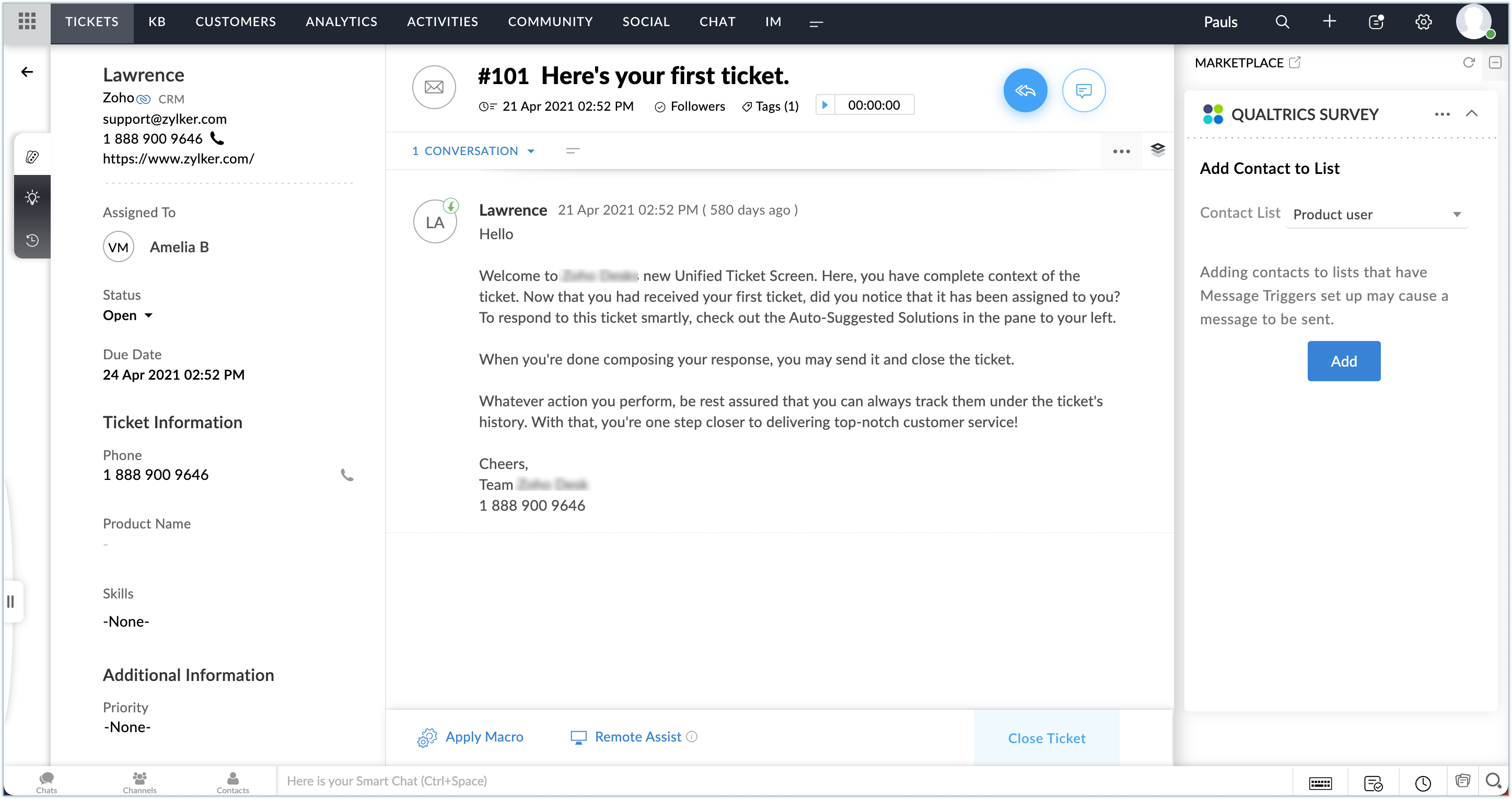This screenshot has width=1512, height=799.
Task: Start the ticket timer
Action: [x=824, y=105]
